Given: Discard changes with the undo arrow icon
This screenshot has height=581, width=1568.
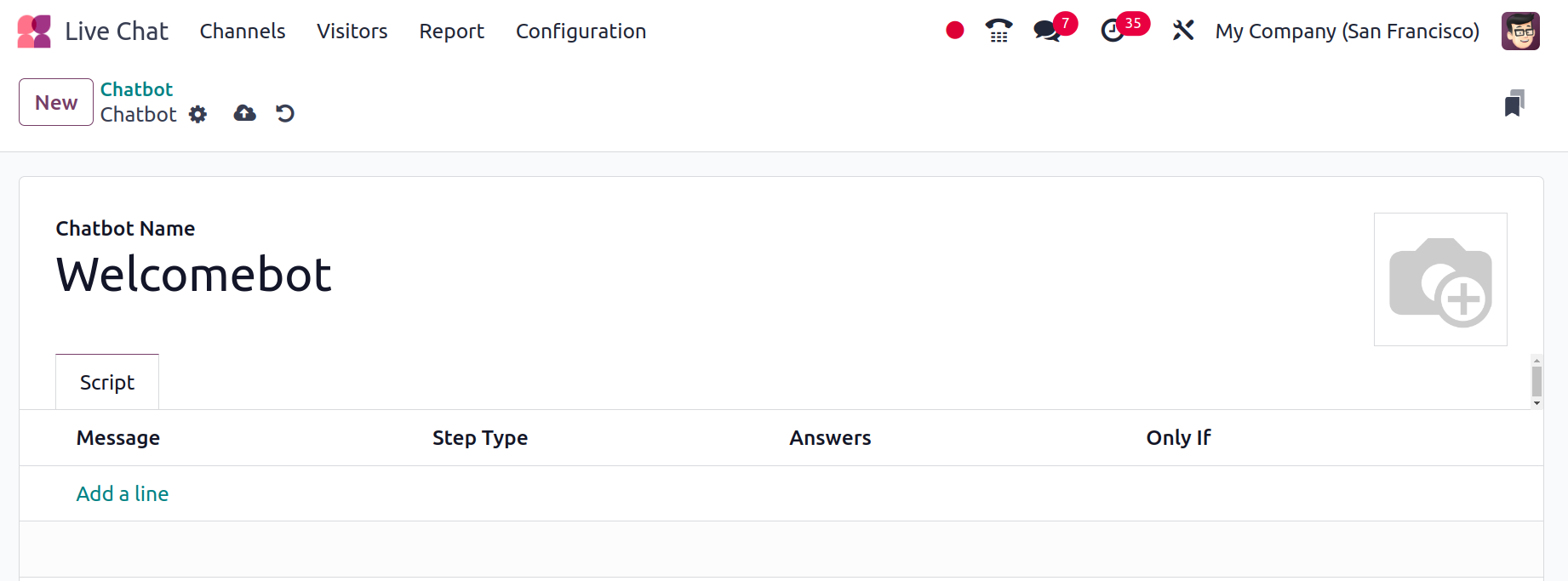Looking at the screenshot, I should 285,113.
